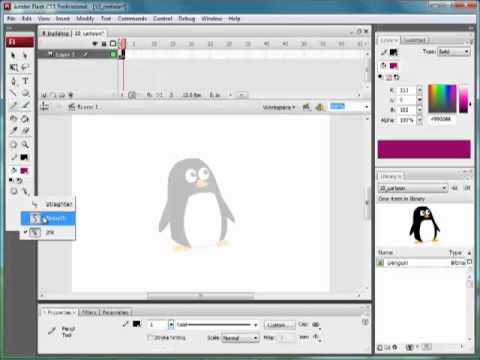Choose Smooth from pencil mode menu
The height and width of the screenshot is (360, 480).
(48, 219)
